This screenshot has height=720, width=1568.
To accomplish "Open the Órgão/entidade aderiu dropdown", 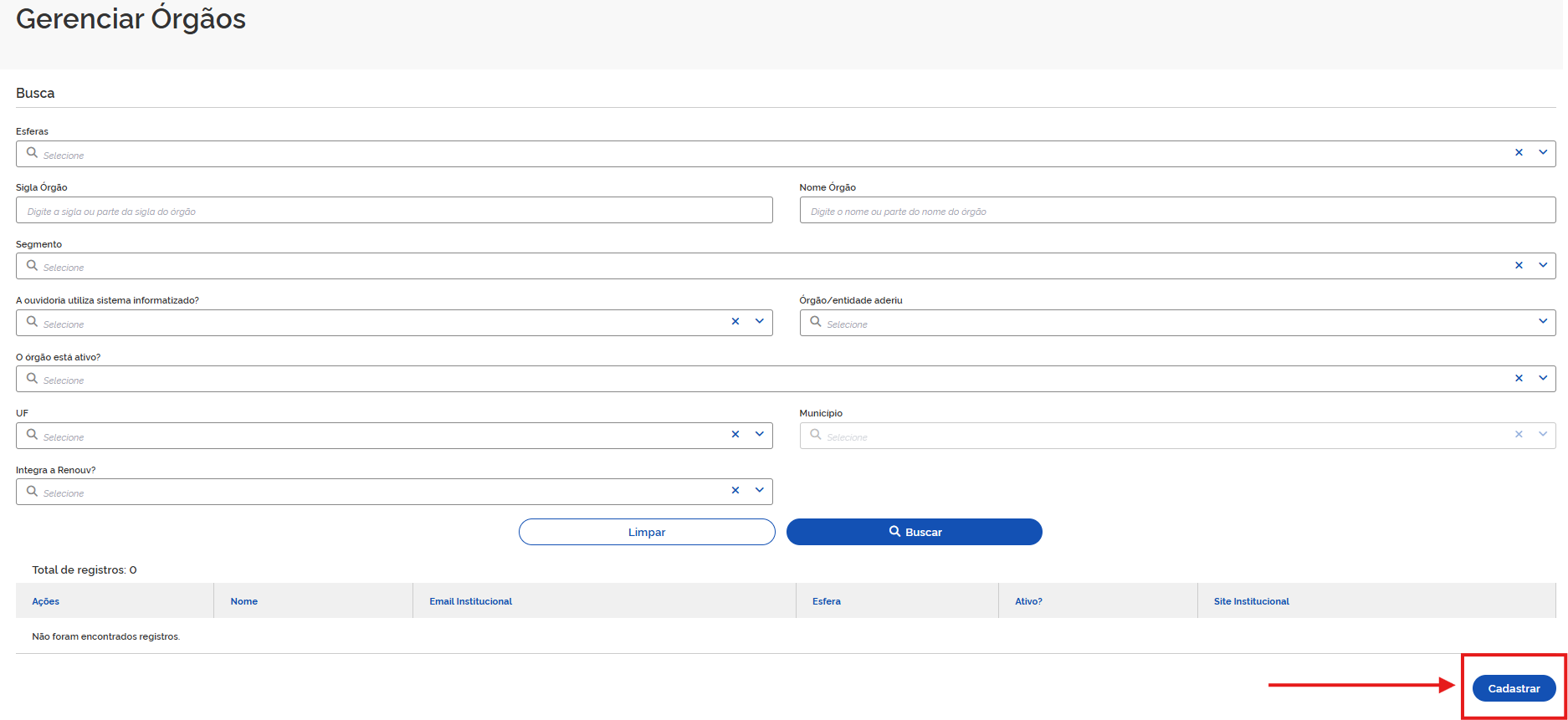I will [x=1543, y=322].
